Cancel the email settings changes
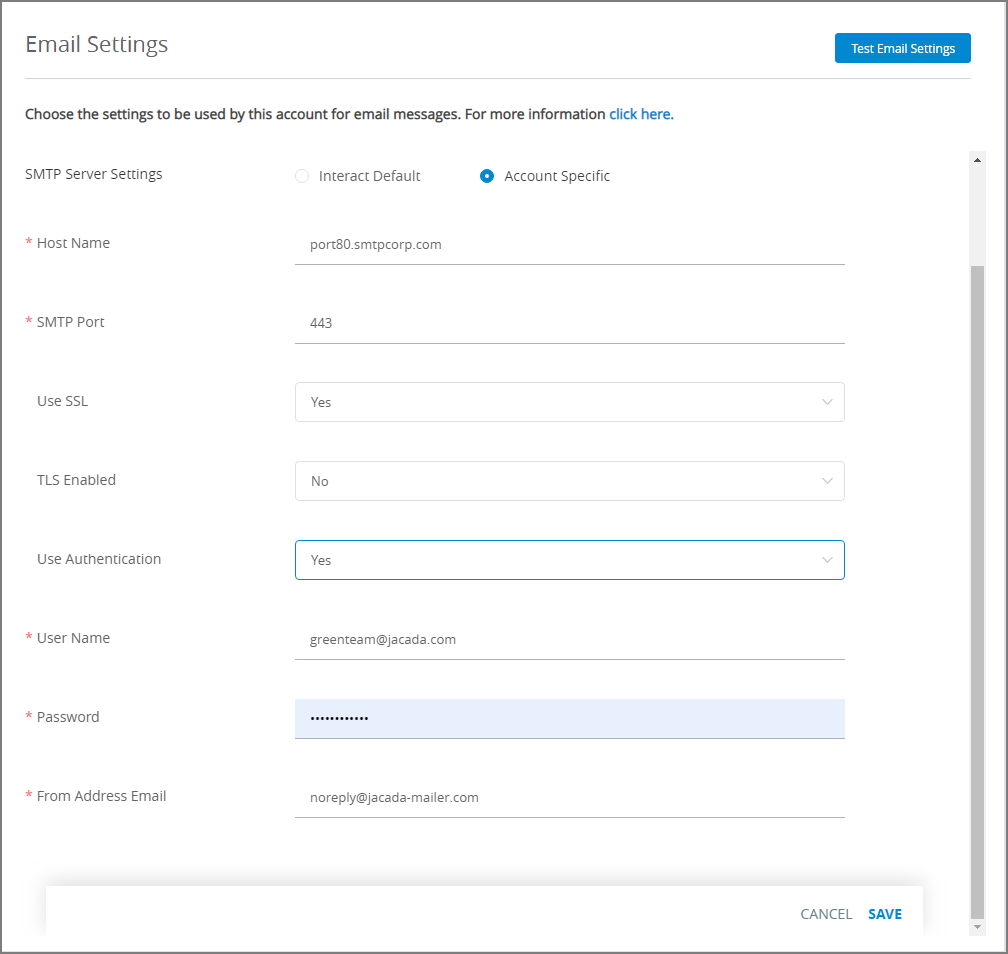This screenshot has width=1008, height=954. [x=826, y=914]
